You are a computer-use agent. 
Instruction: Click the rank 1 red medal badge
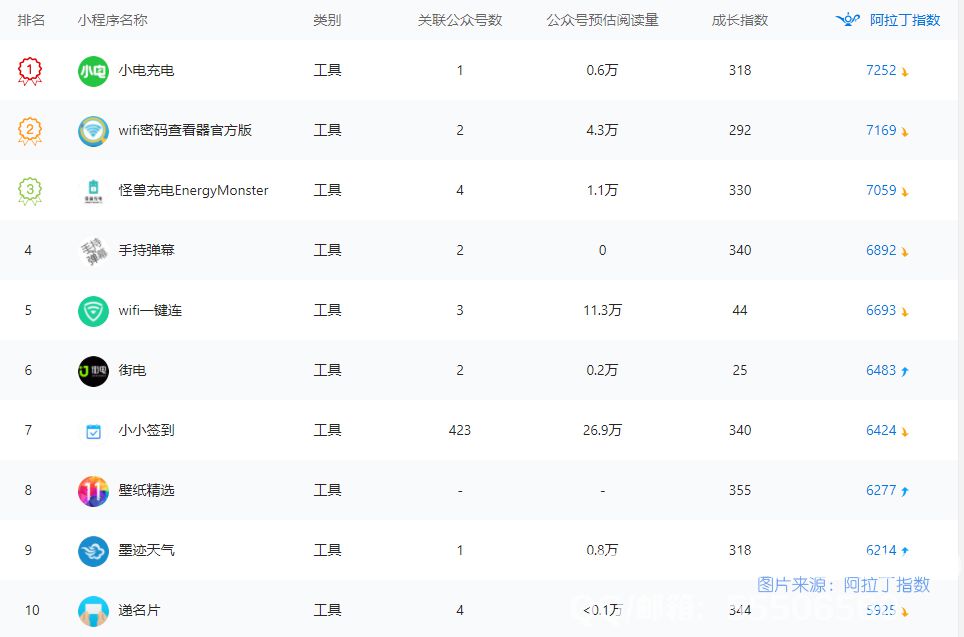(30, 71)
